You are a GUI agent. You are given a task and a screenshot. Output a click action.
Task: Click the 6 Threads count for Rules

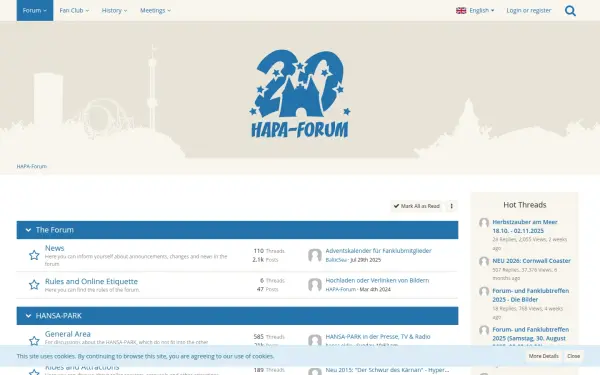(272, 280)
